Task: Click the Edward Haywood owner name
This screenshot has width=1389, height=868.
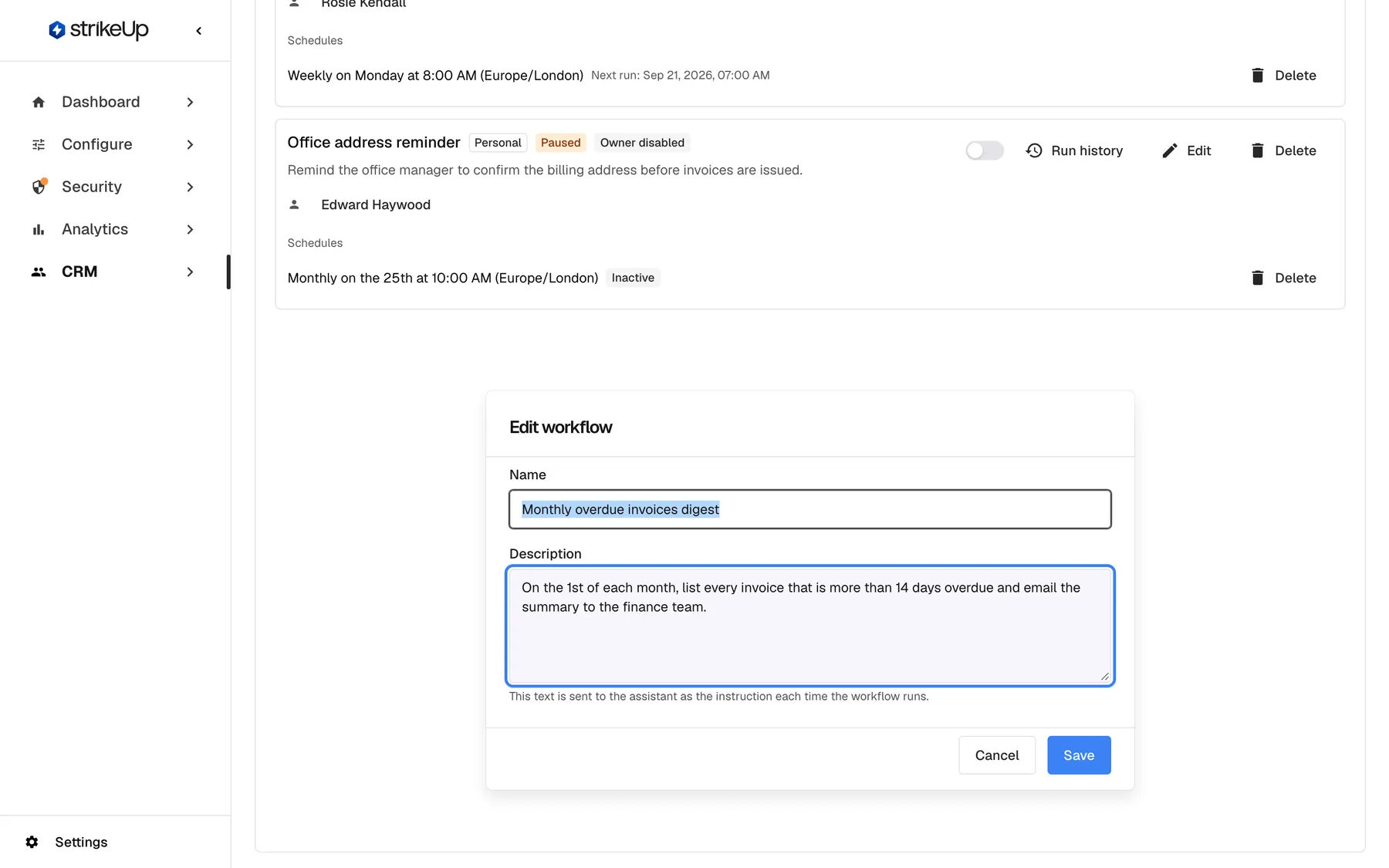Action: tap(376, 204)
